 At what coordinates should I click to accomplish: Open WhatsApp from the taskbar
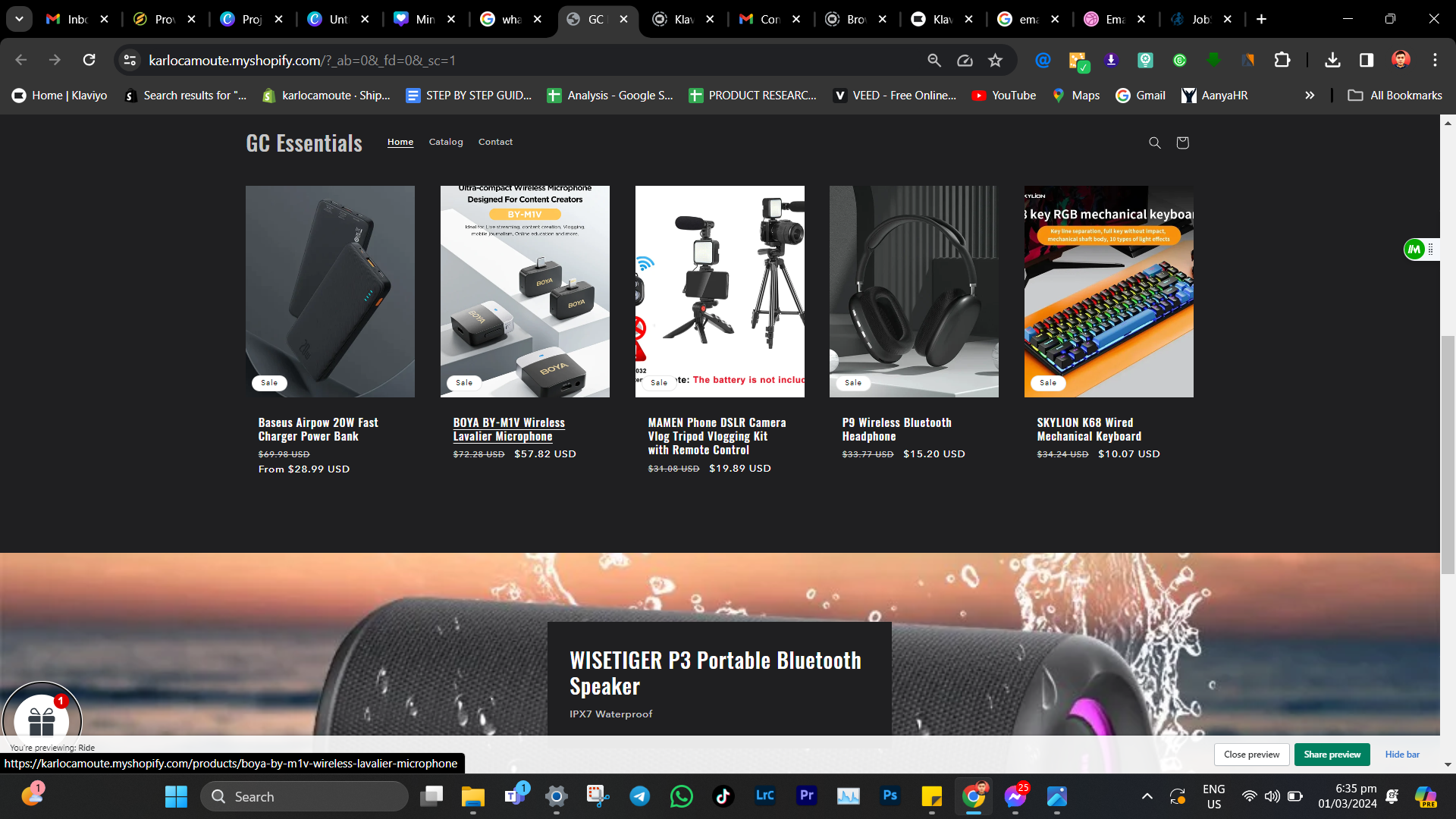(681, 796)
